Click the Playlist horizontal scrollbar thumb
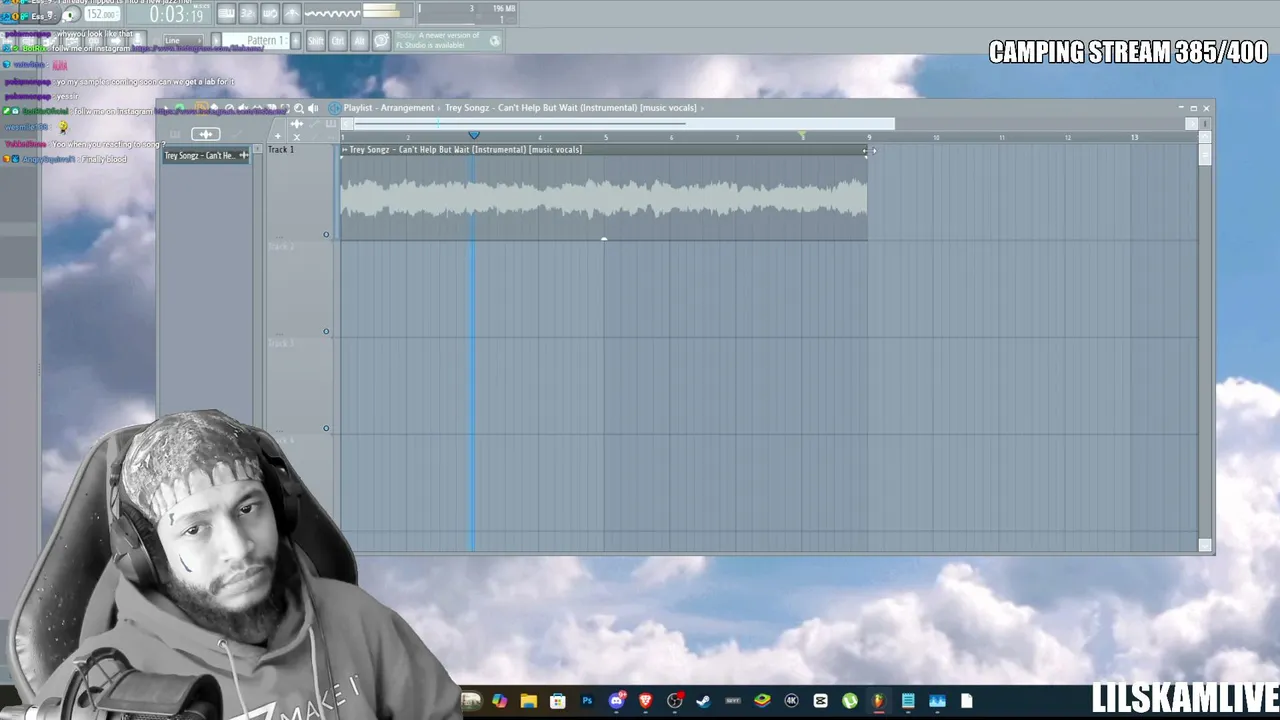Screen dimensions: 1280x720 (624, 124)
